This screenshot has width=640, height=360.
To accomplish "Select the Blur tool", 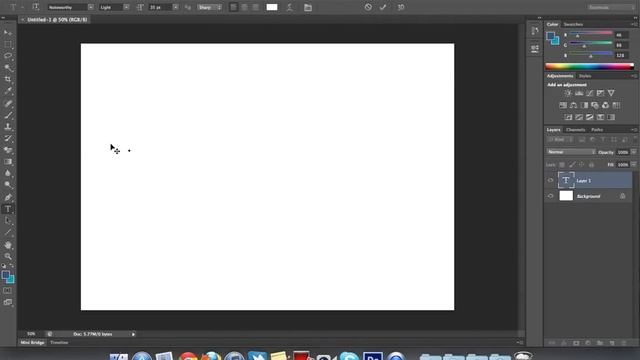I will tap(8, 173).
